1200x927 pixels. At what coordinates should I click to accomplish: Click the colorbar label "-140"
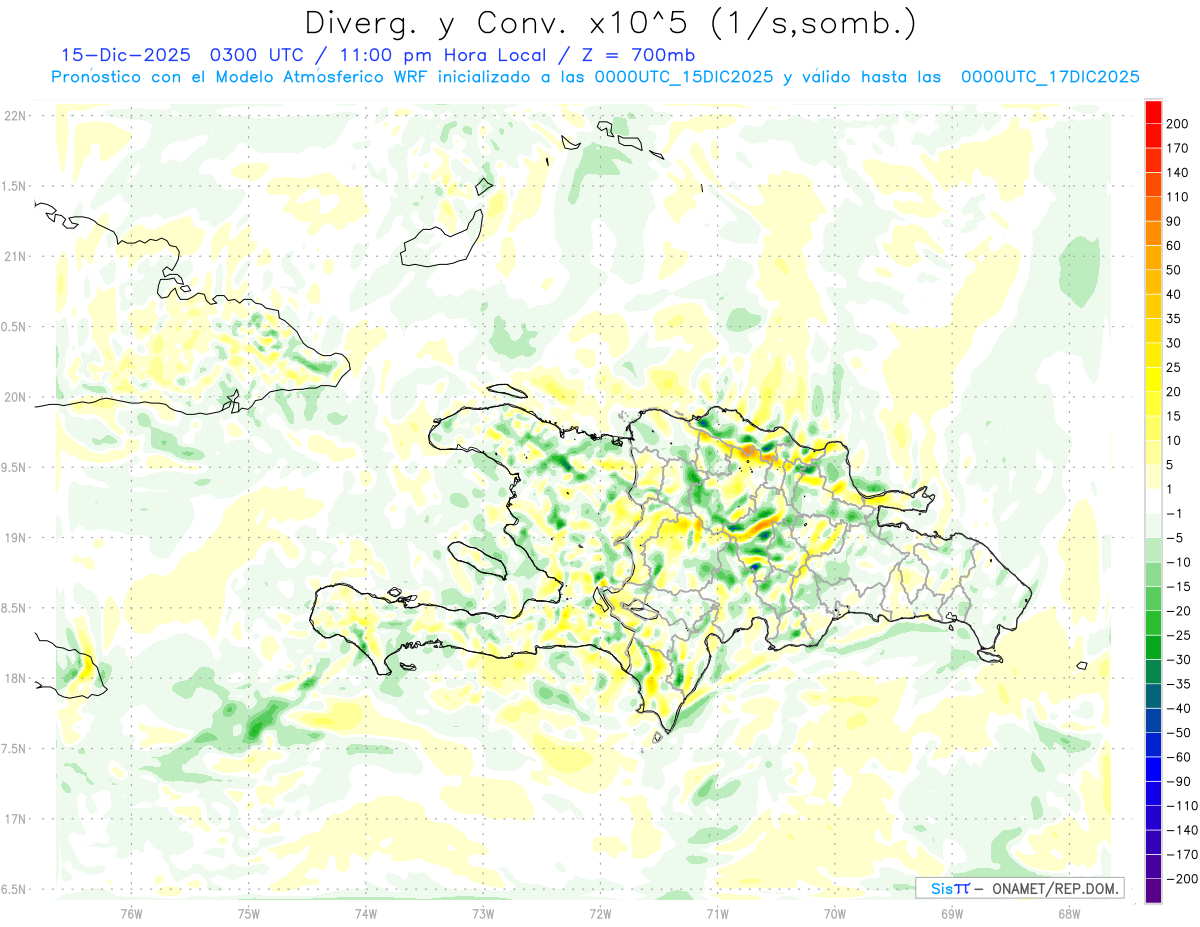[1181, 831]
